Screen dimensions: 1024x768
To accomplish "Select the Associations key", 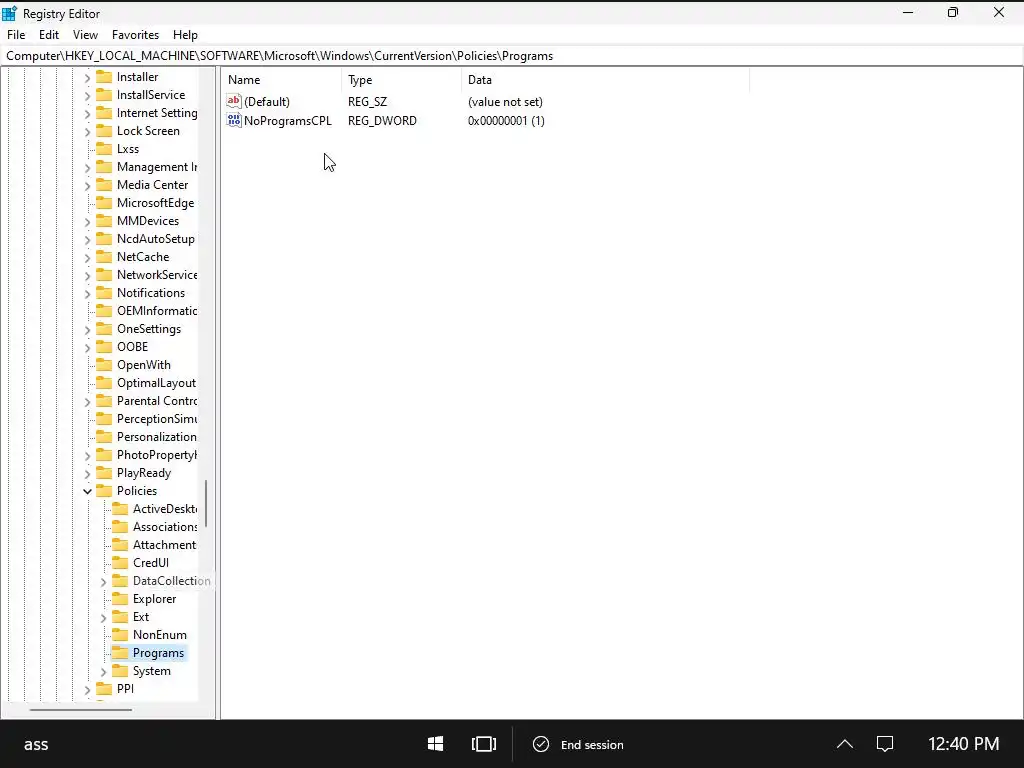I will click(165, 527).
